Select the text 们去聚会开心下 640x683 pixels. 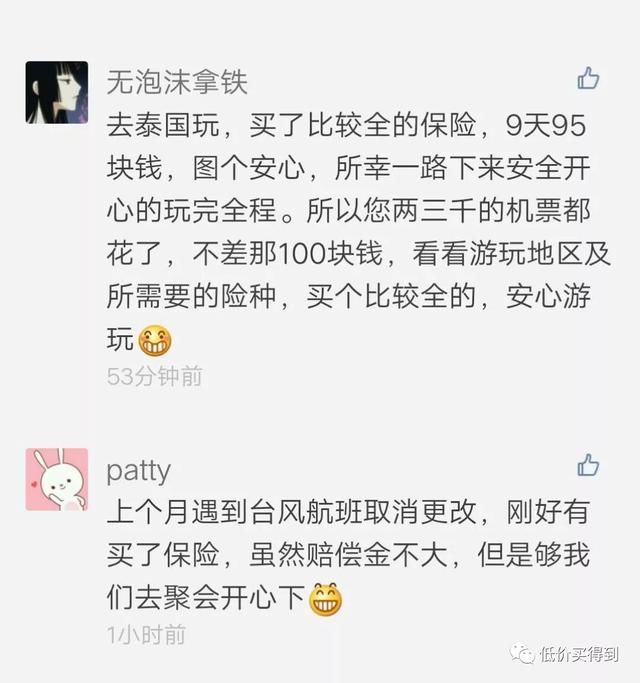(206, 598)
